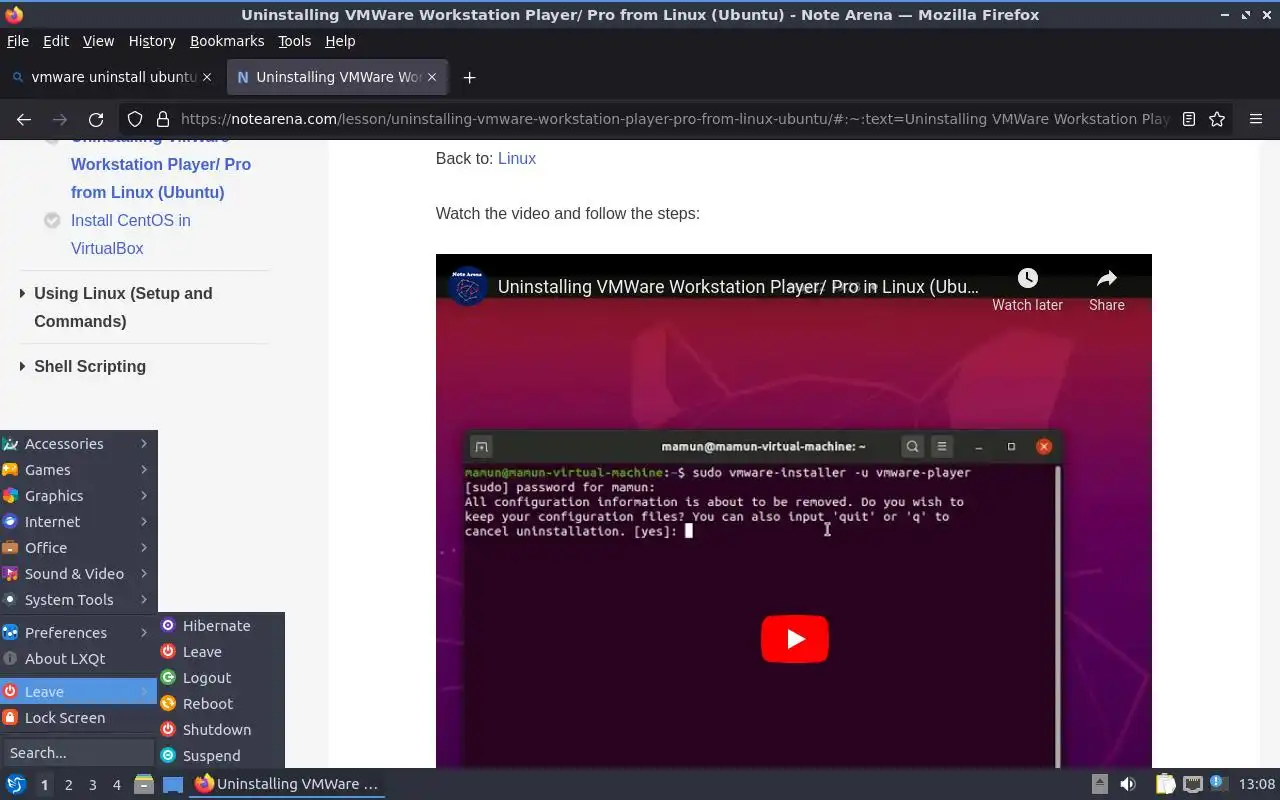
Task: Open the Bookmarks menu
Action: tap(227, 41)
